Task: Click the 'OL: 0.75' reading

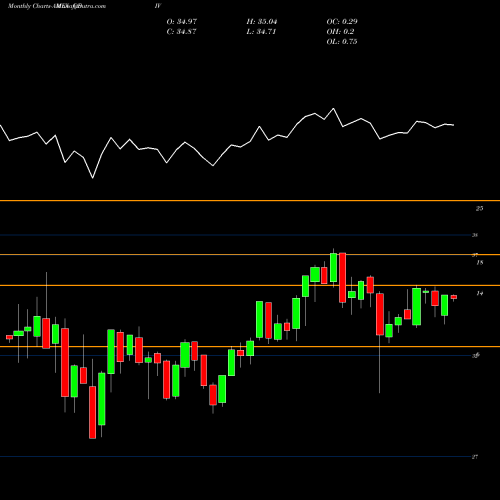Action: (342, 42)
